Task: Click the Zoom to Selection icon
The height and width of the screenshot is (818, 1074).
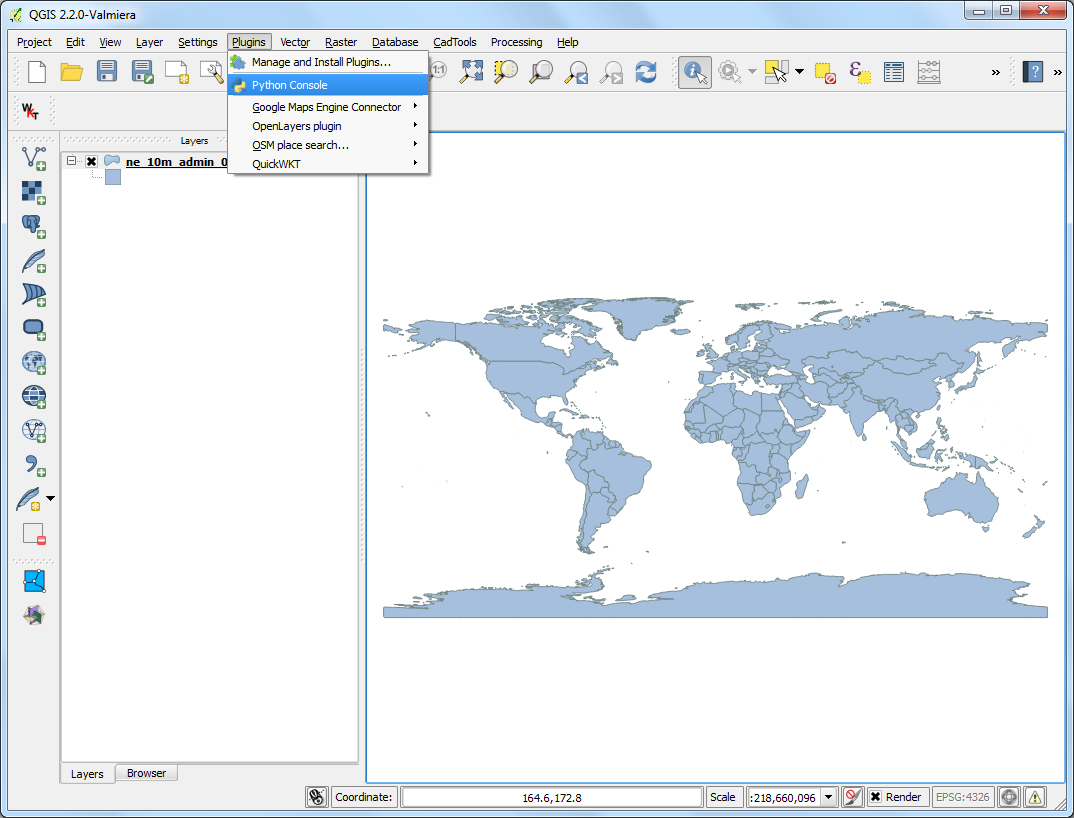Action: [506, 71]
